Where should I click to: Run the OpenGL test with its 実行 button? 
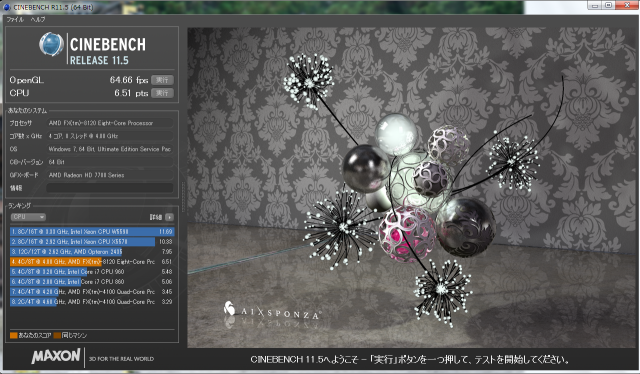point(162,80)
